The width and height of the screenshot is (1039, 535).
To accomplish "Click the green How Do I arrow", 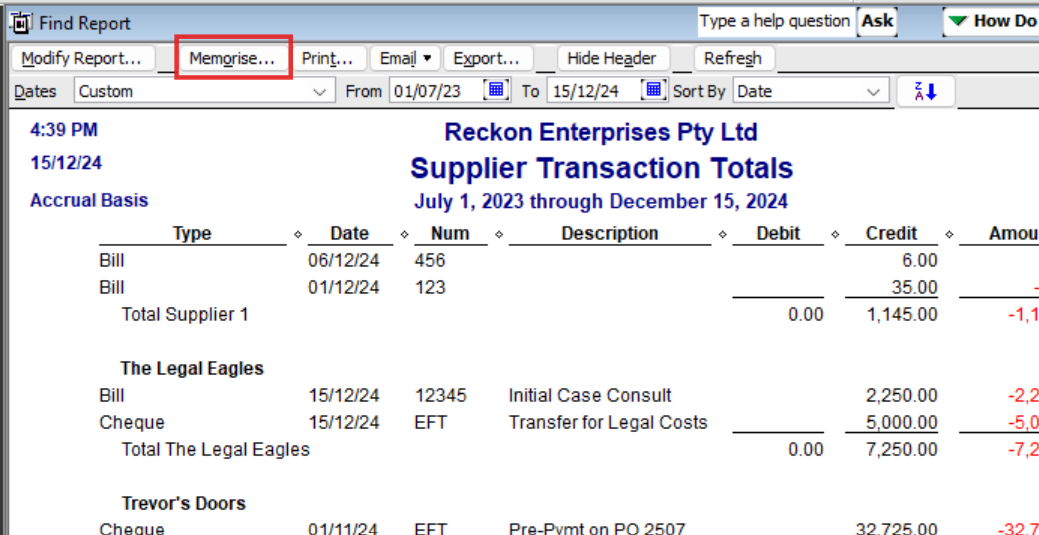I will click(957, 21).
